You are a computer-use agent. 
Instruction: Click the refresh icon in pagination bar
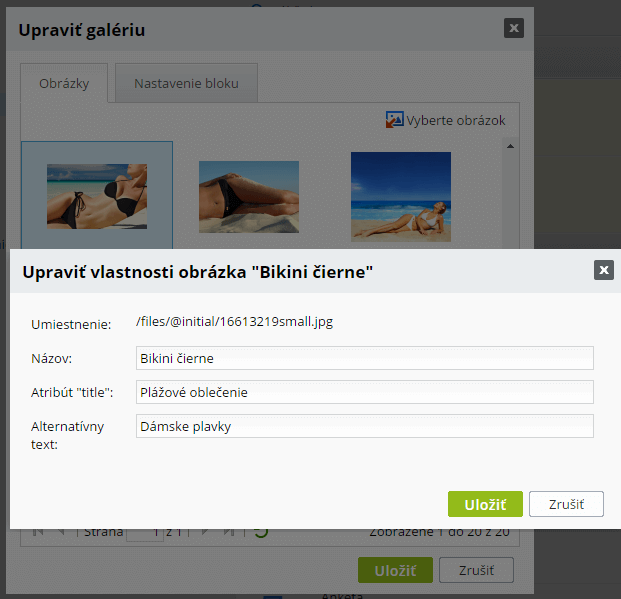click(x=260, y=533)
